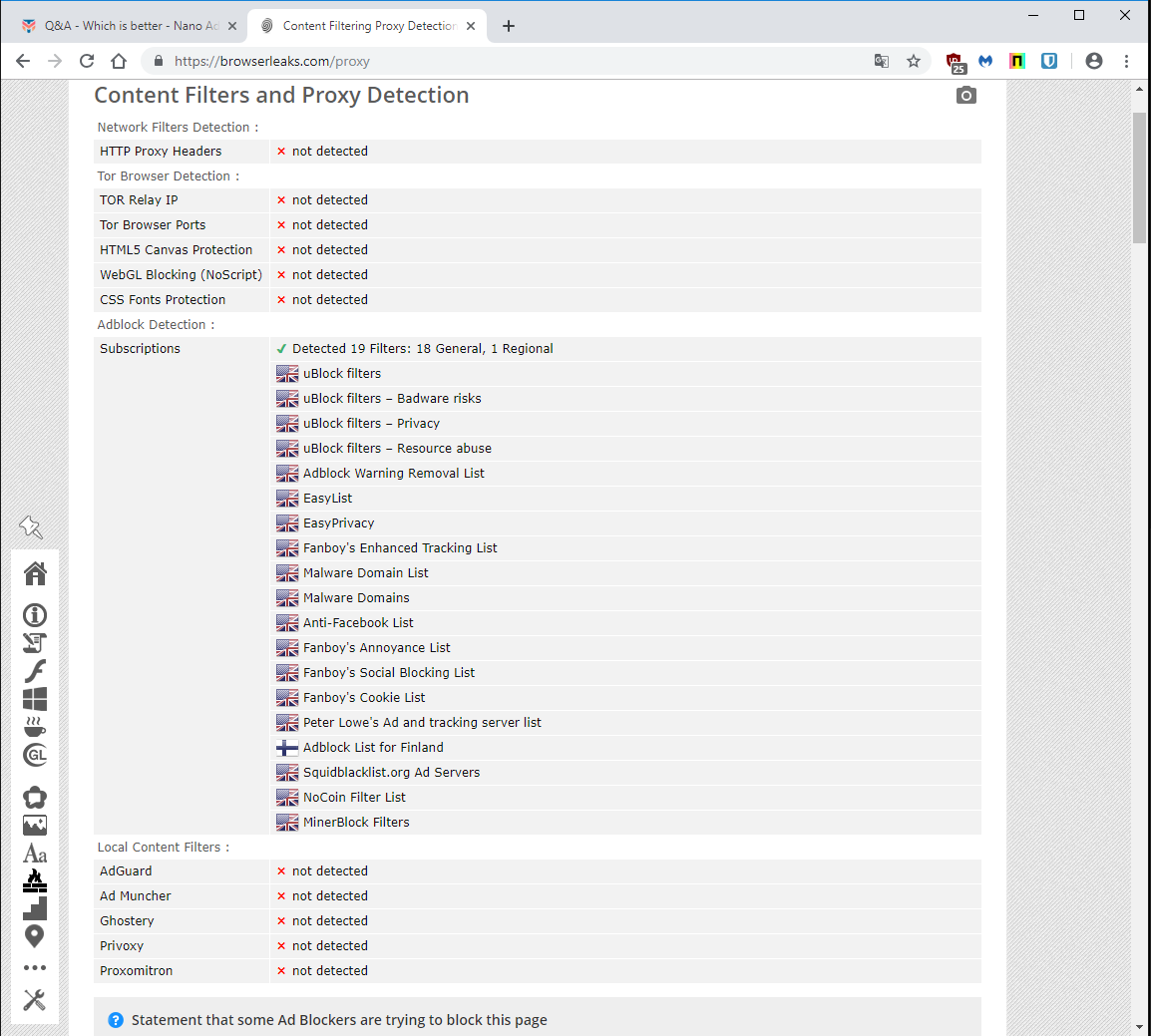Go back to the previous page
The height and width of the screenshot is (1036, 1151).
[23, 61]
